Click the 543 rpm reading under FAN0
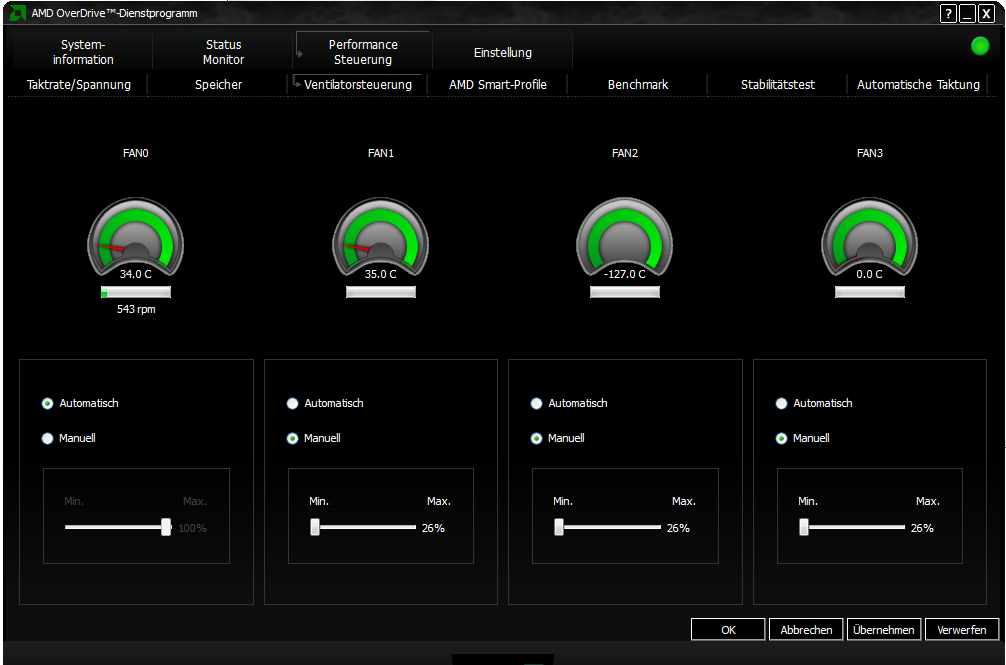The width and height of the screenshot is (1006, 665). pyautogui.click(x=136, y=309)
